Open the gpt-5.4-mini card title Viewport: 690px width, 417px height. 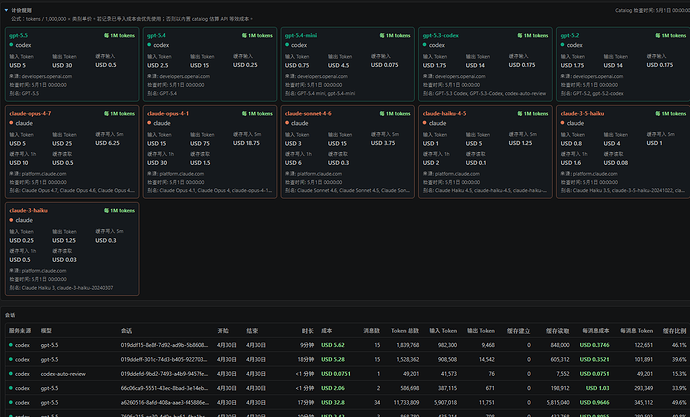point(301,35)
